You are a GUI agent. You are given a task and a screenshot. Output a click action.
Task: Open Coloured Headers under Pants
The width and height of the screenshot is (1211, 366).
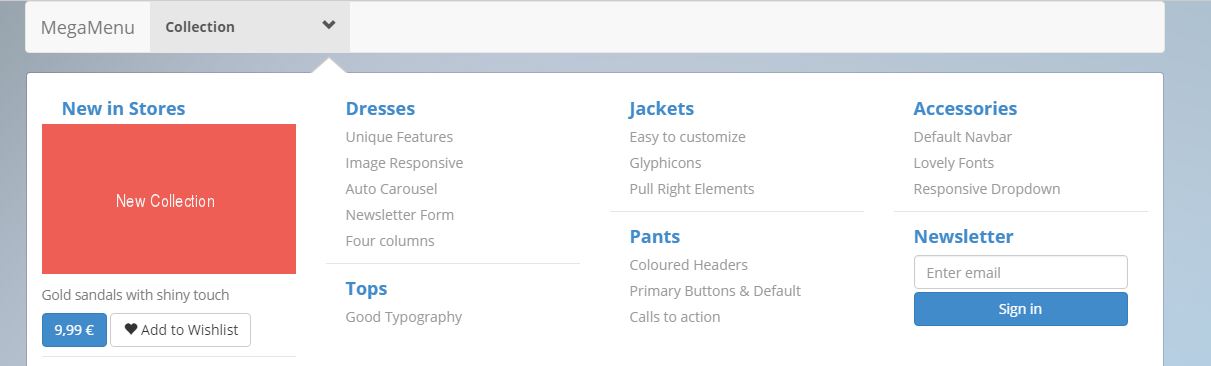click(x=688, y=265)
